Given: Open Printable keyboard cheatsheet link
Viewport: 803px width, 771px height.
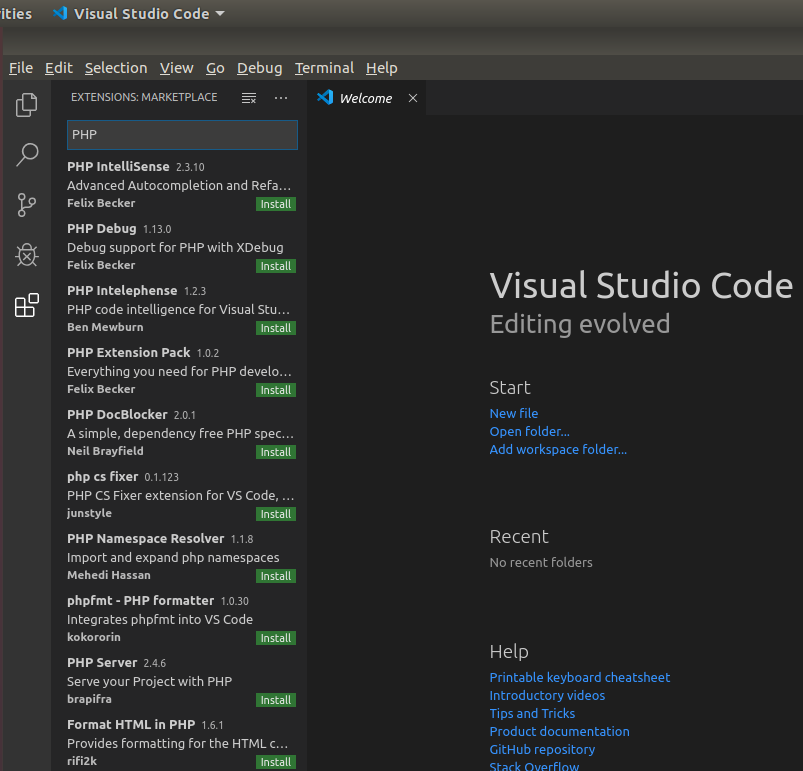Looking at the screenshot, I should point(580,677).
